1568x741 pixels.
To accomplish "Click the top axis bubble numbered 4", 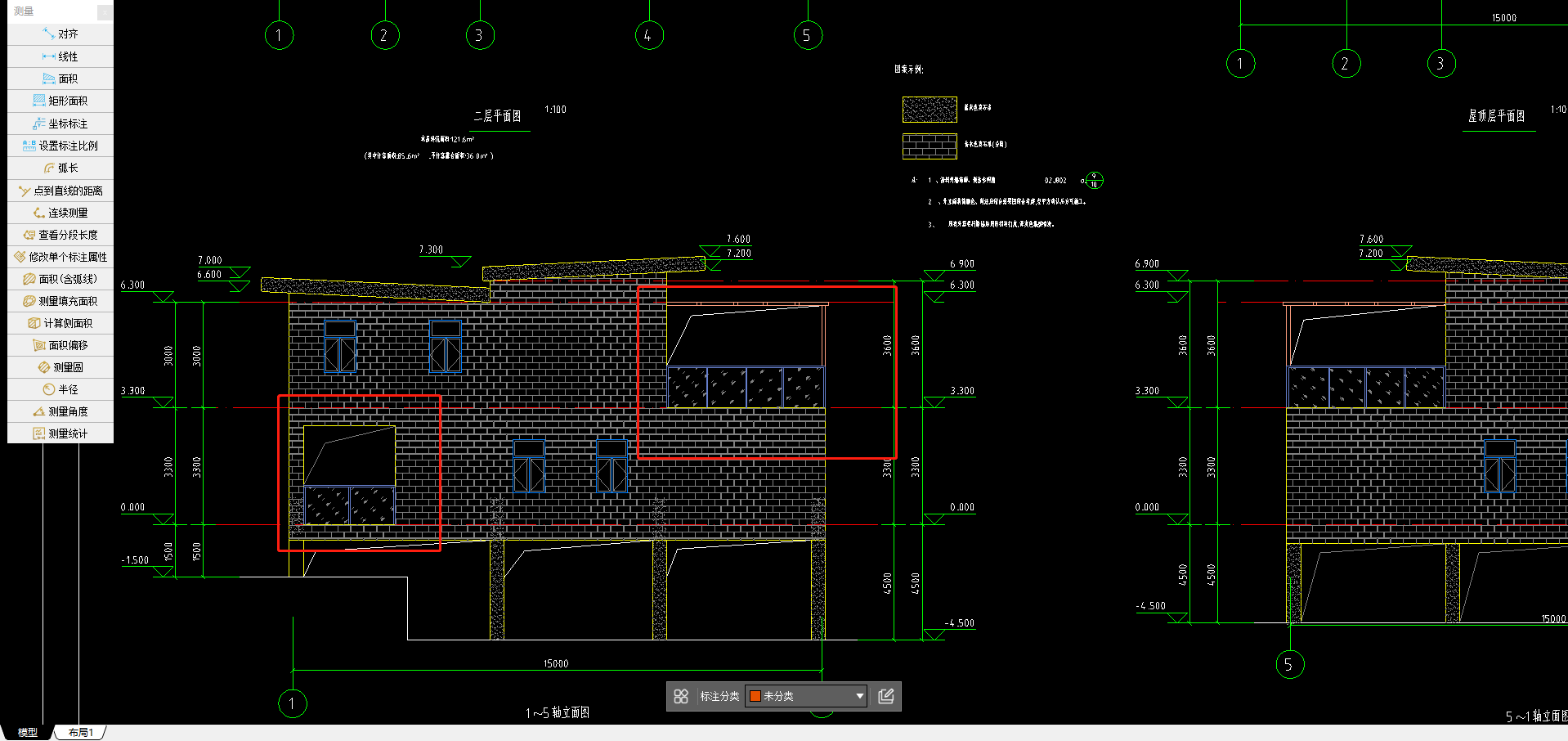I will [649, 35].
